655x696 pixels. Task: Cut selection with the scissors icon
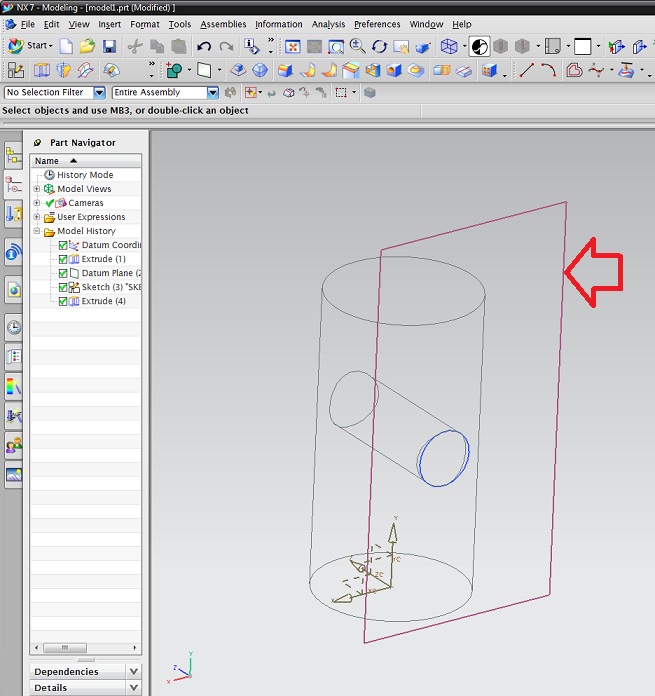135,46
